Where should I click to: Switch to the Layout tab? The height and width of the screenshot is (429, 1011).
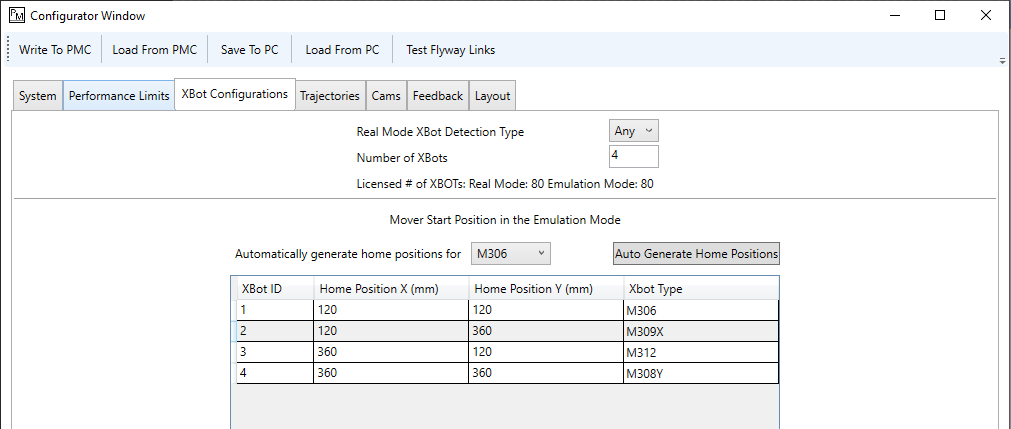pyautogui.click(x=492, y=96)
